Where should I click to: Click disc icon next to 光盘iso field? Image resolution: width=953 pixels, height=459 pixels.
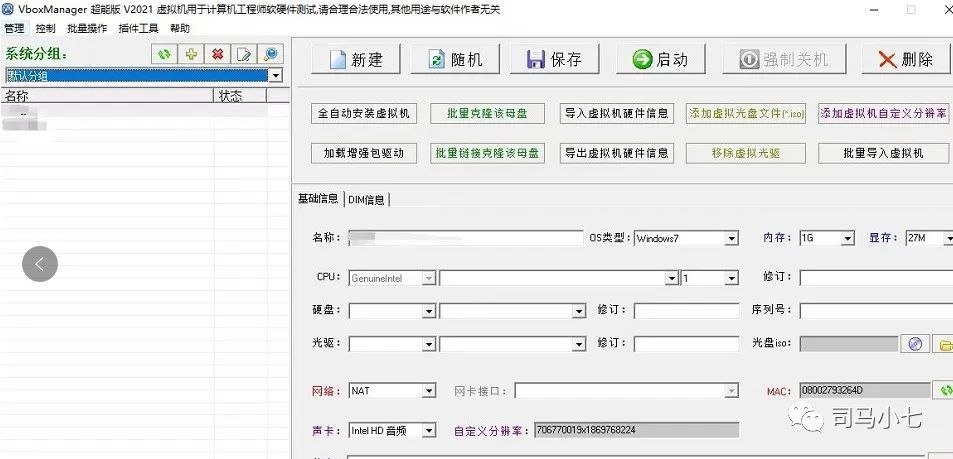(915, 344)
